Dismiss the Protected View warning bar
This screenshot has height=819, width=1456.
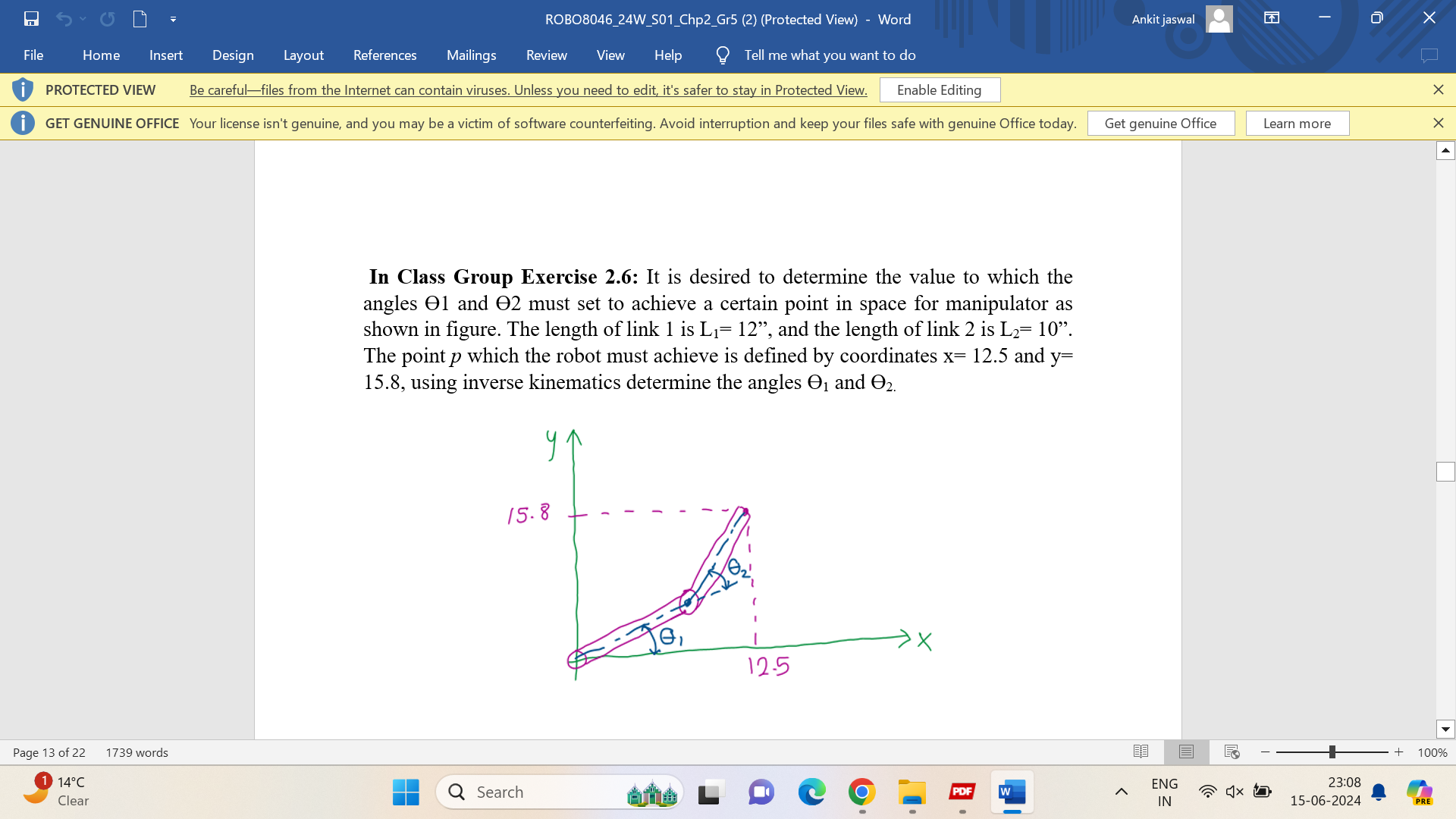point(1438,89)
